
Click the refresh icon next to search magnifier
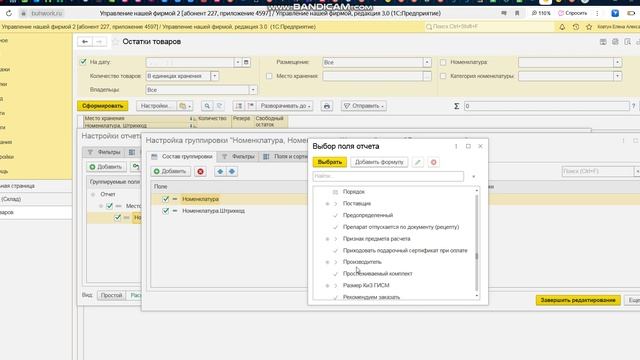[219, 106]
